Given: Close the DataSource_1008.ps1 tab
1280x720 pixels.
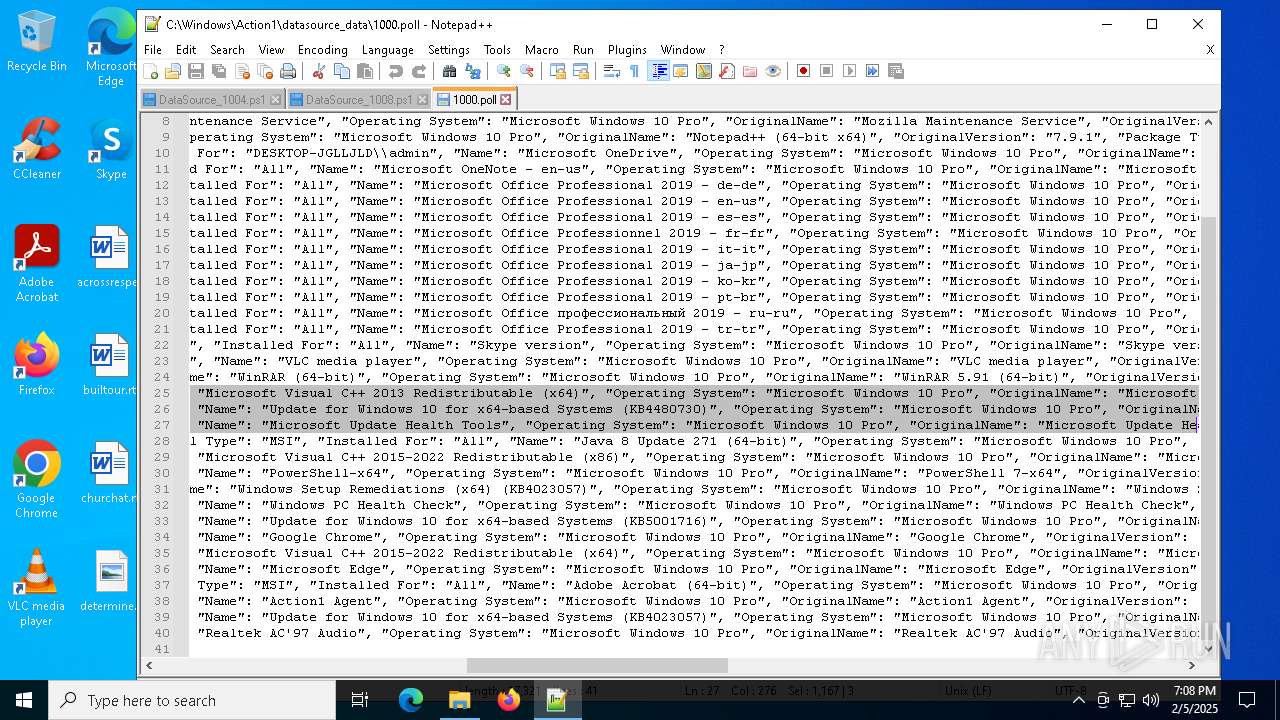Looking at the screenshot, I should 423,100.
